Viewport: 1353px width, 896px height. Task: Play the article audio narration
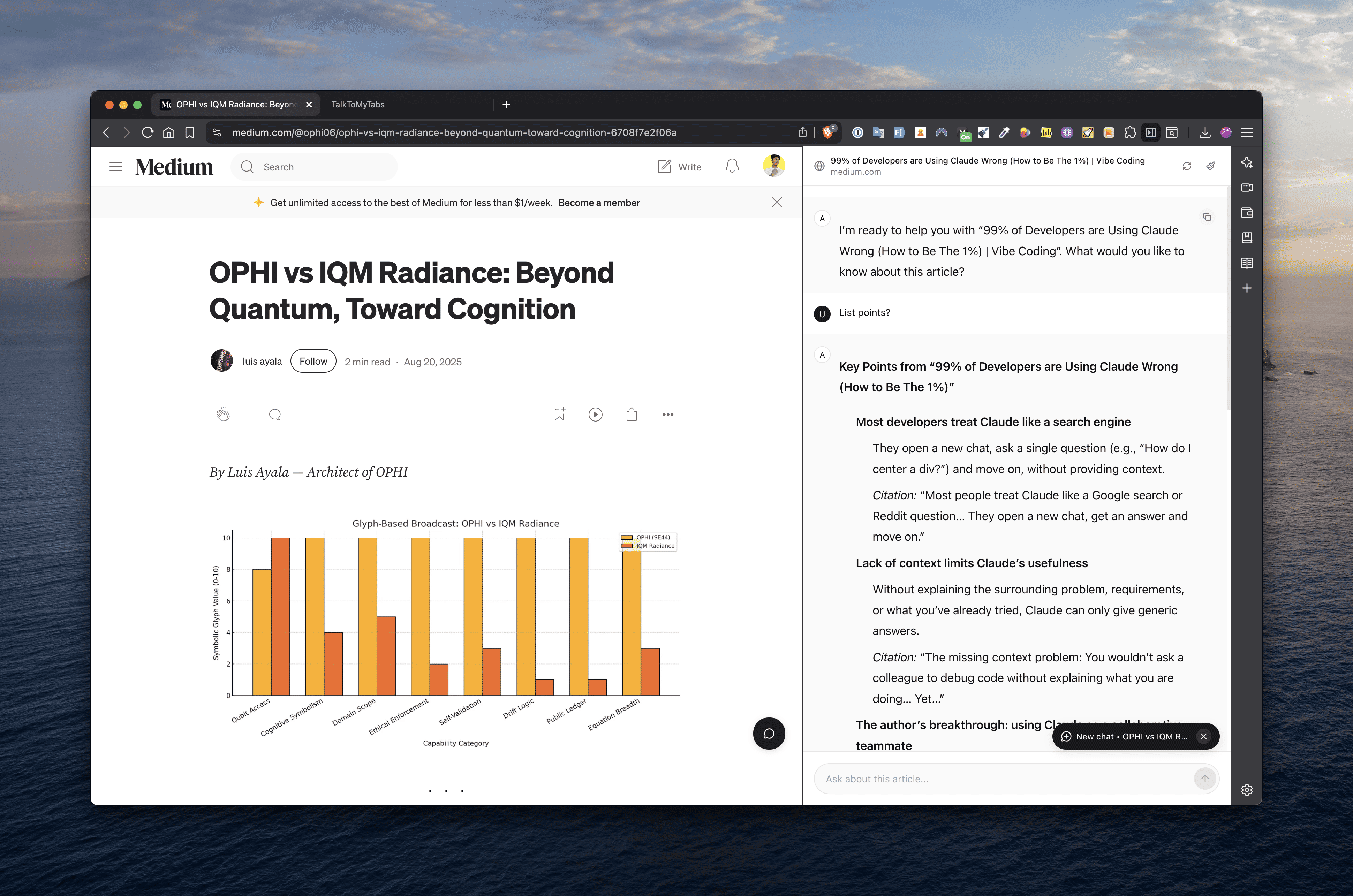(595, 414)
